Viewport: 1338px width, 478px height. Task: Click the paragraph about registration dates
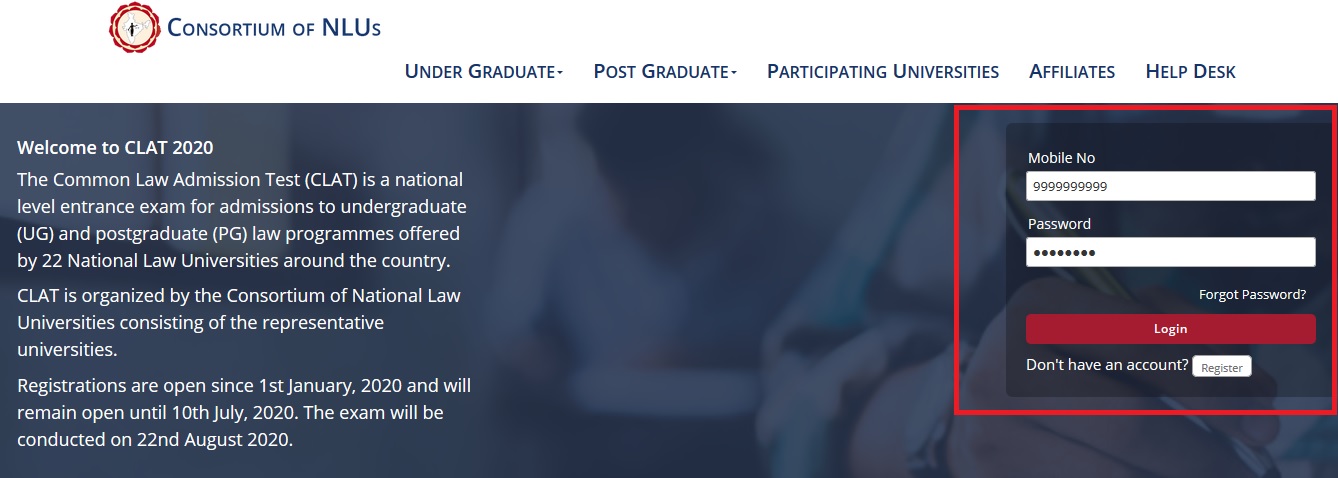244,412
